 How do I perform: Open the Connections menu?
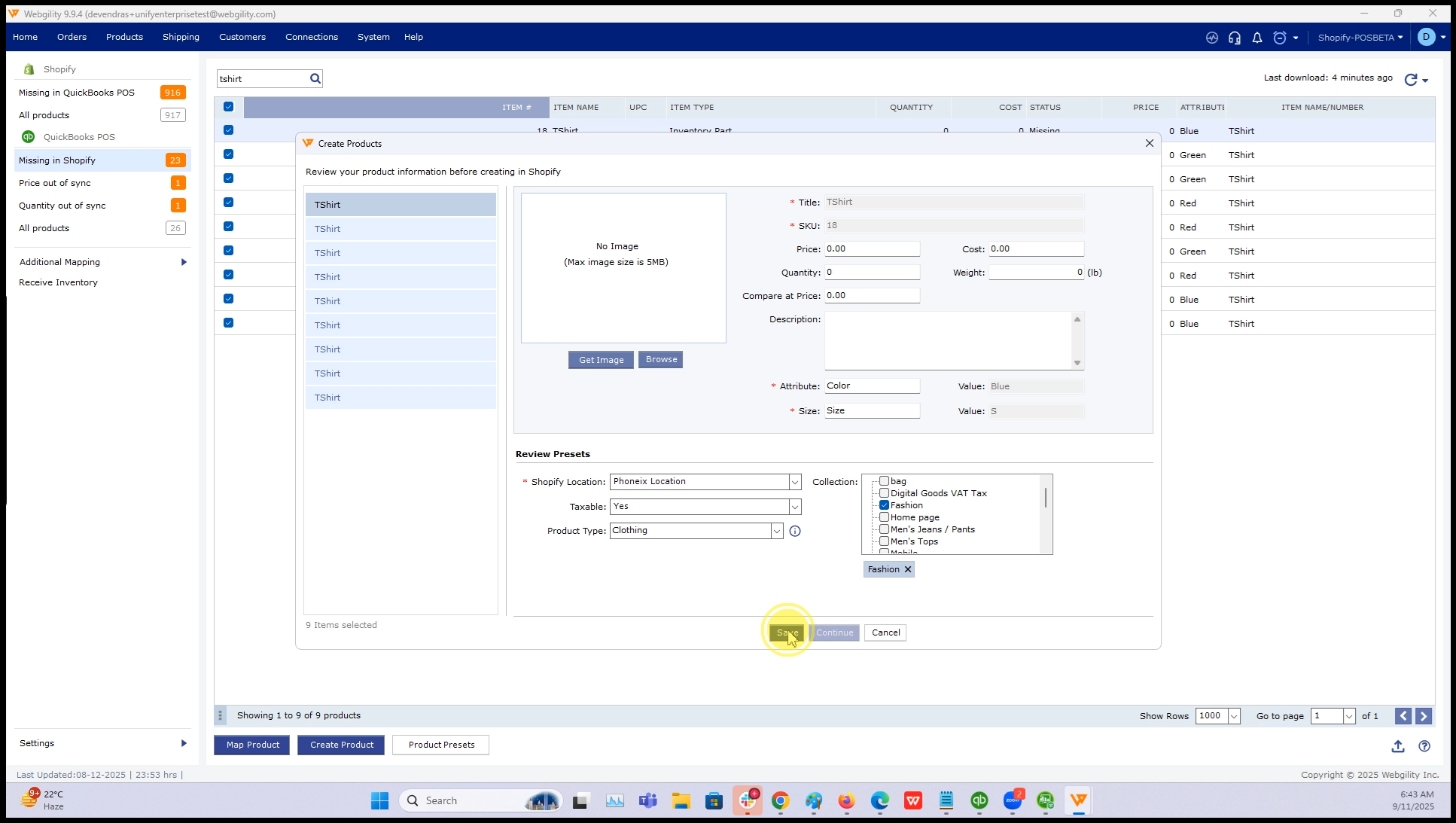coord(311,37)
